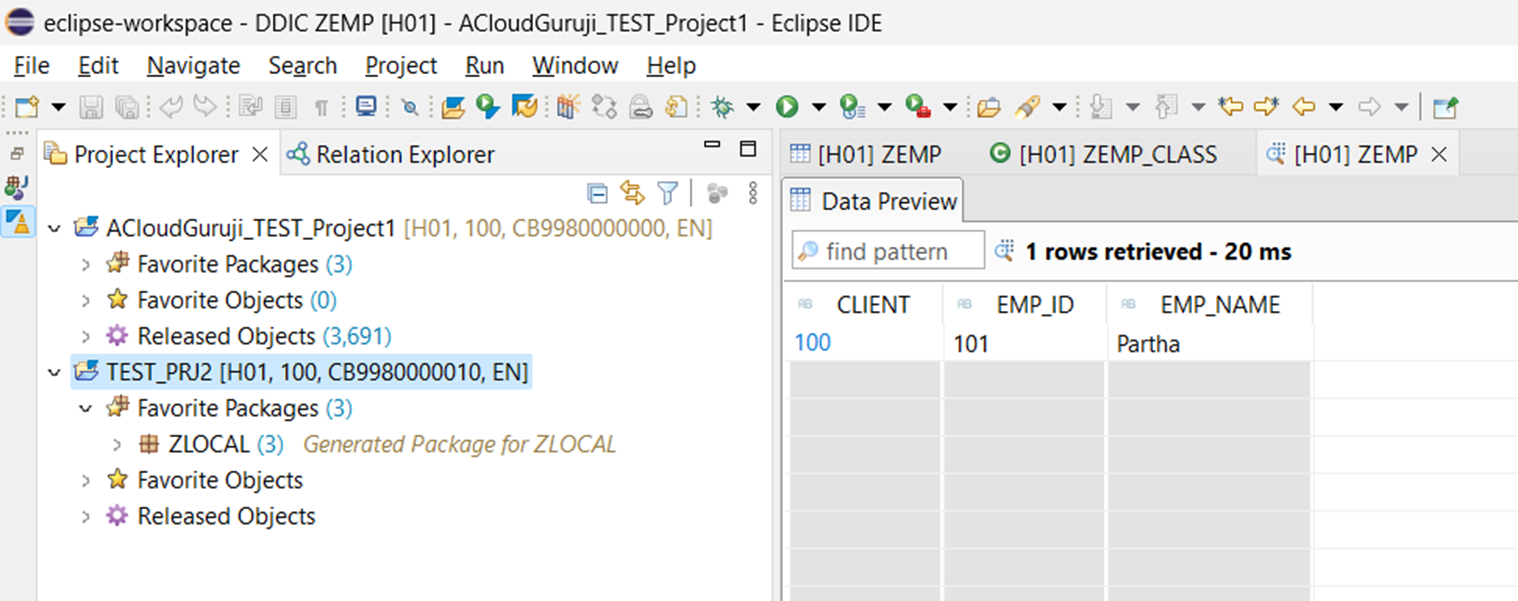Image resolution: width=1518 pixels, height=601 pixels.
Task: Switch to the Relation Explorer tab
Action: coord(391,154)
